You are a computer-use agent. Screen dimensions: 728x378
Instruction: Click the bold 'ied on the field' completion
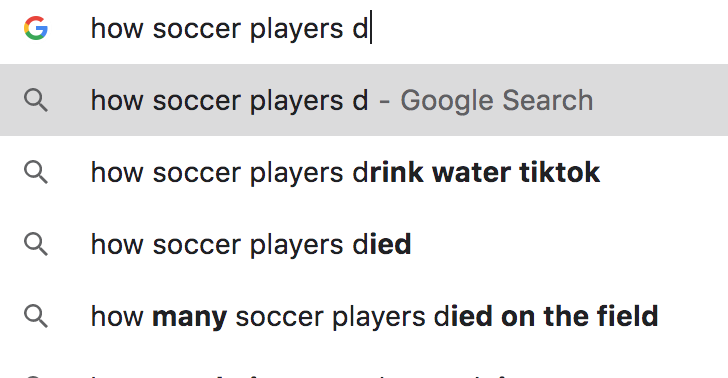point(552,316)
